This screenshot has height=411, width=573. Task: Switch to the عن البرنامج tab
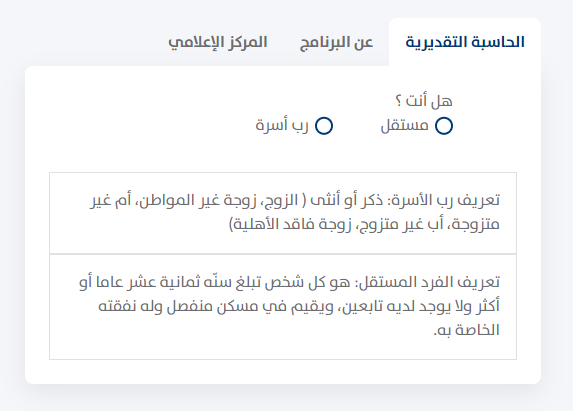(336, 42)
